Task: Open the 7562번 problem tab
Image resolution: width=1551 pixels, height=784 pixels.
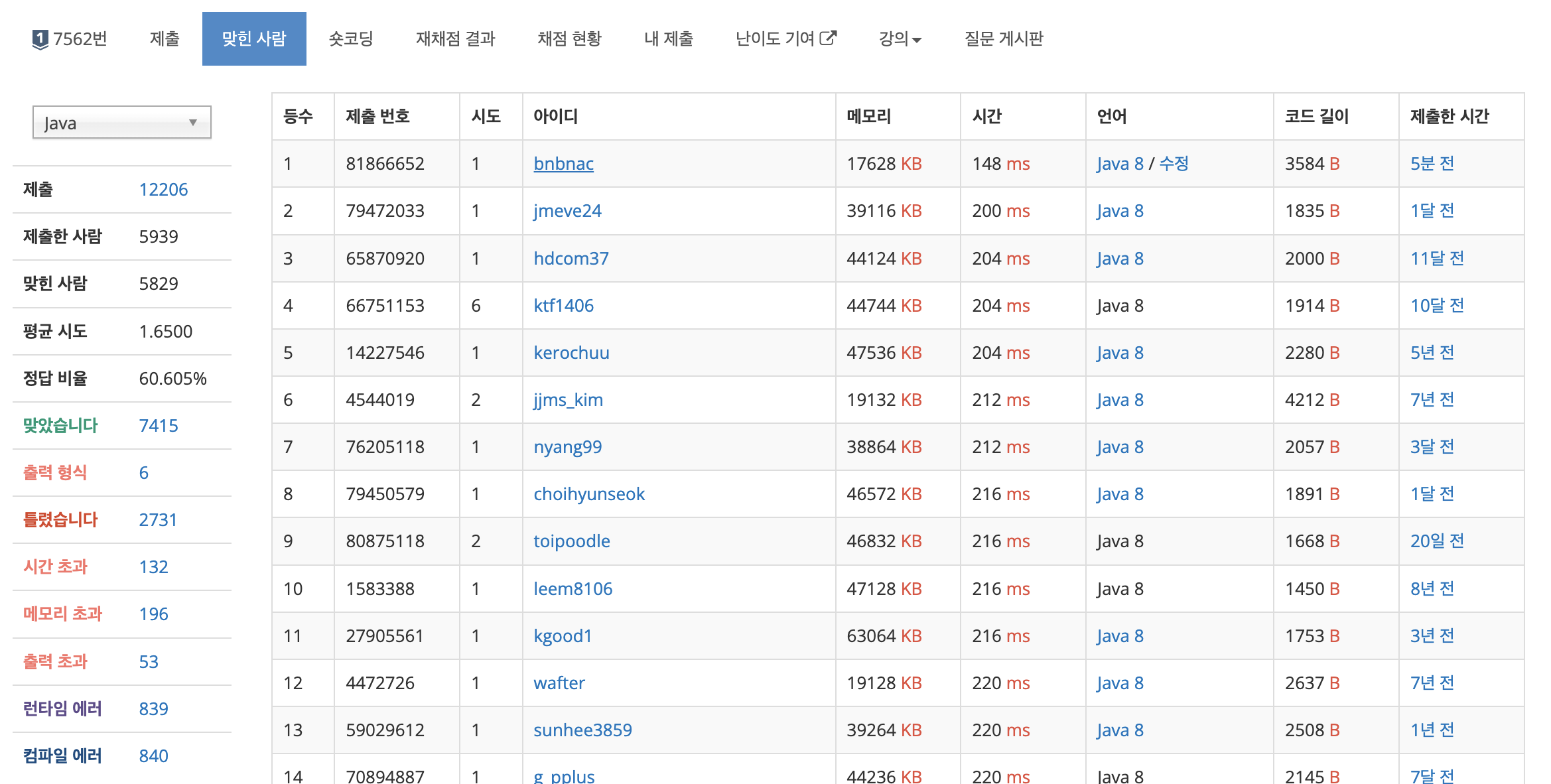Action: coord(70,38)
